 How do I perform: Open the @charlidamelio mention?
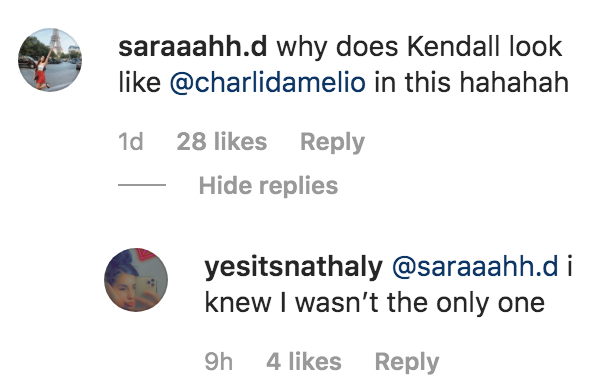point(268,82)
